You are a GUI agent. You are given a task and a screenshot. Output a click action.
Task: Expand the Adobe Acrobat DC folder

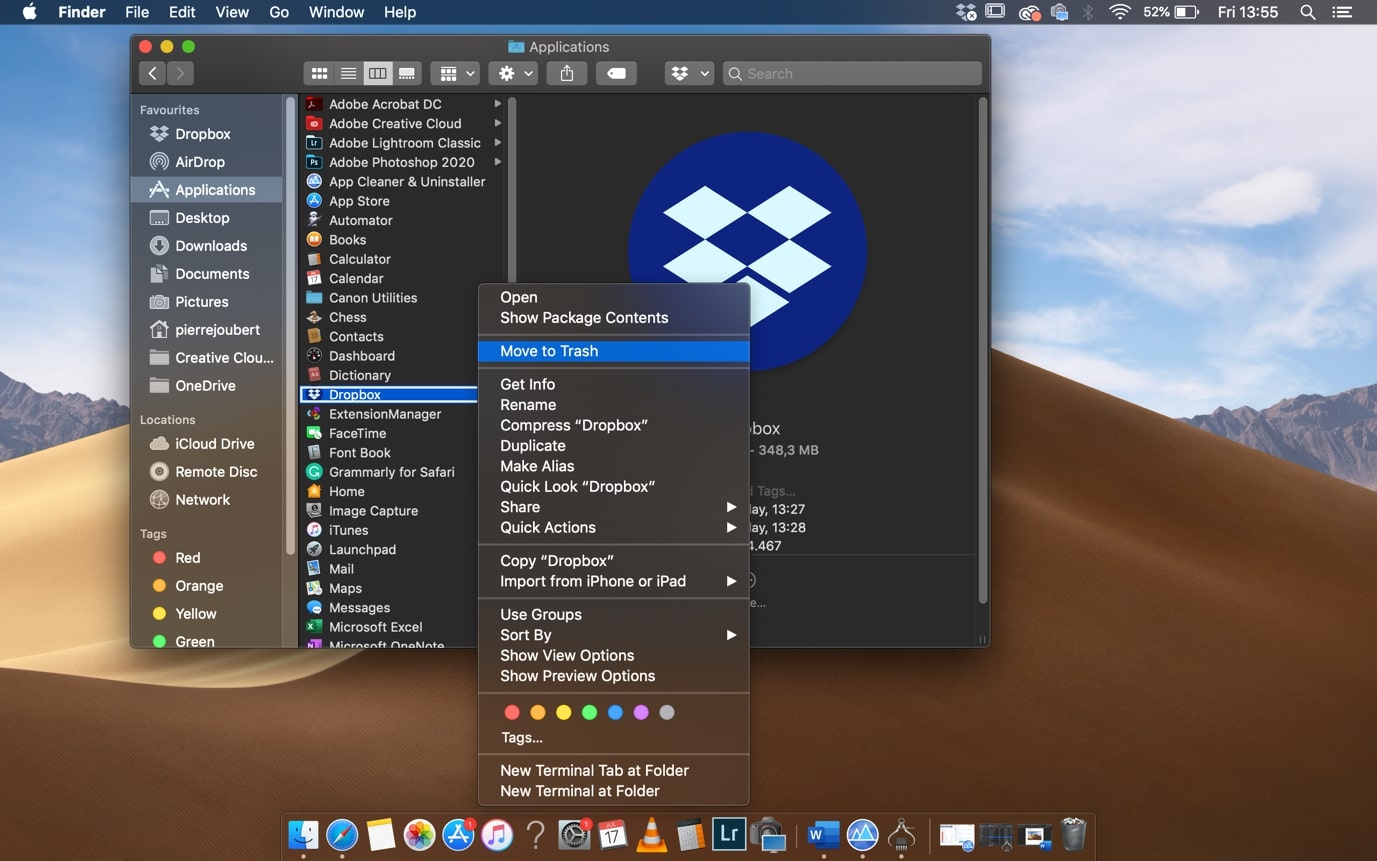(497, 104)
